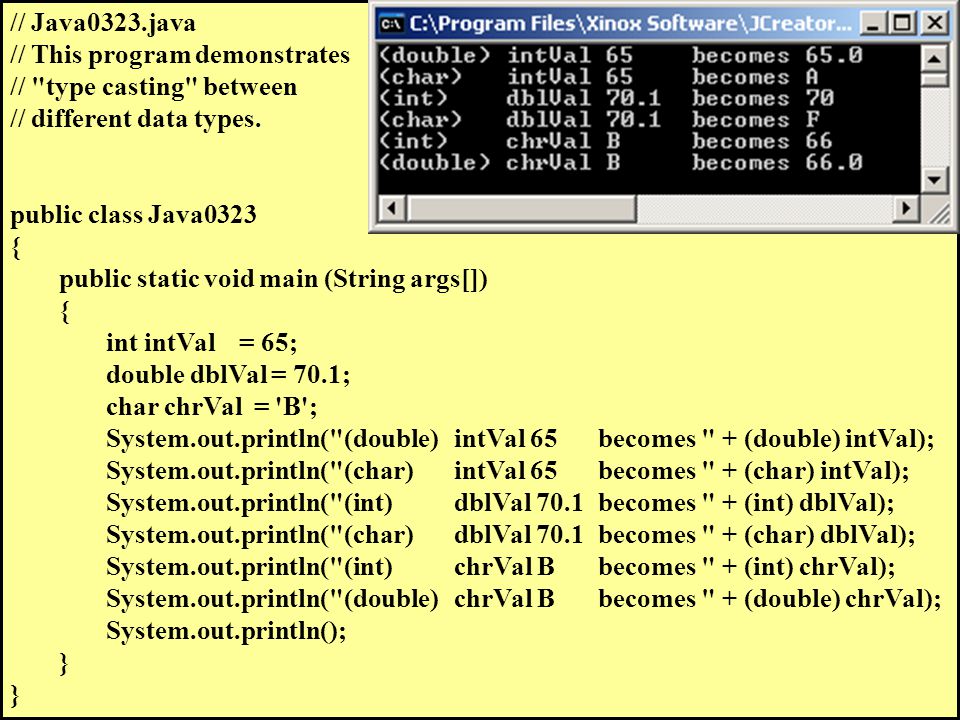The width and height of the screenshot is (960, 720).
Task: Click the println line ending '(double) intVal);'
Action: [520, 439]
